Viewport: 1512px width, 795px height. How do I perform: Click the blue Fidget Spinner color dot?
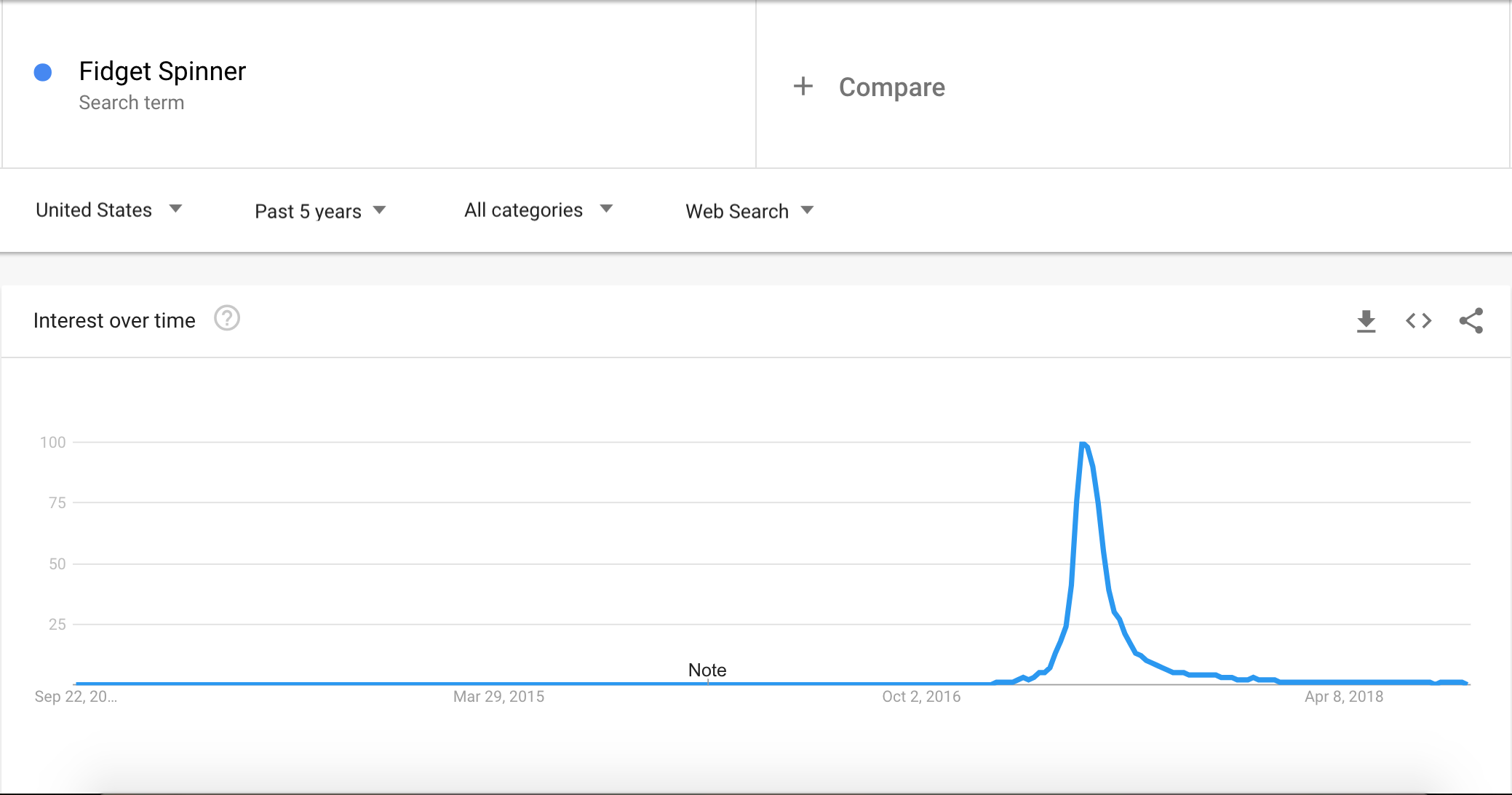click(x=43, y=72)
